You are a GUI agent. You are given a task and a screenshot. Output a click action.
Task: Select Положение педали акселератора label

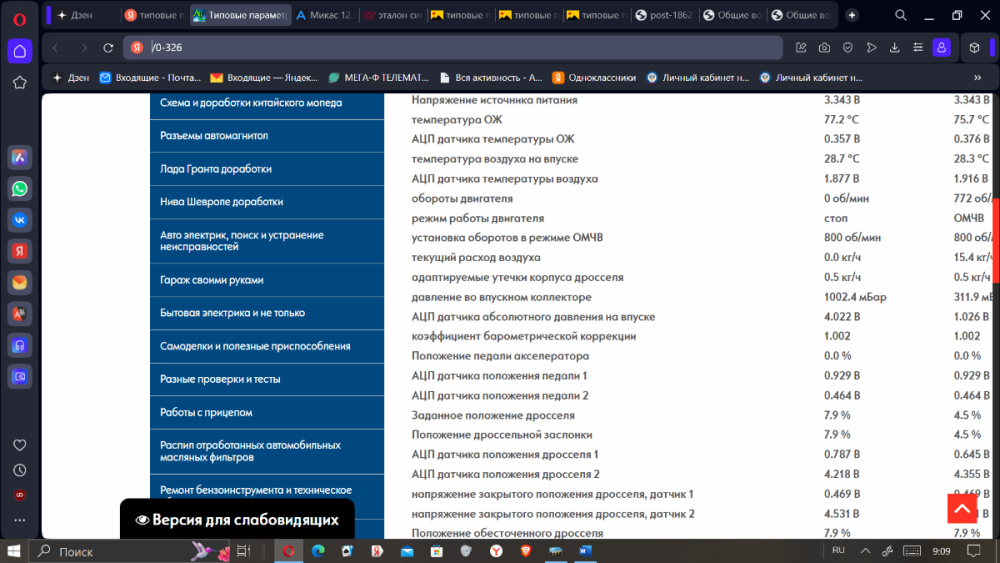[x=500, y=356]
